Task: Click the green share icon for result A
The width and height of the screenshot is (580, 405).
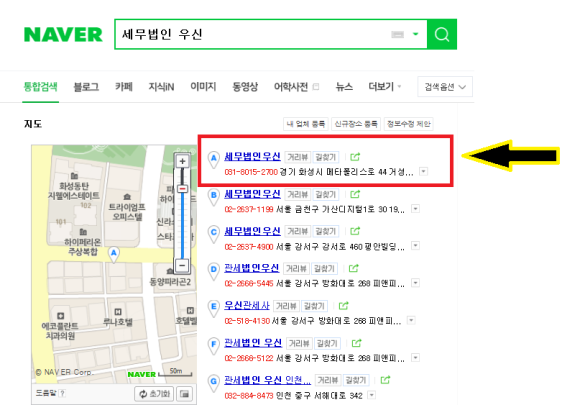Action: [x=355, y=157]
